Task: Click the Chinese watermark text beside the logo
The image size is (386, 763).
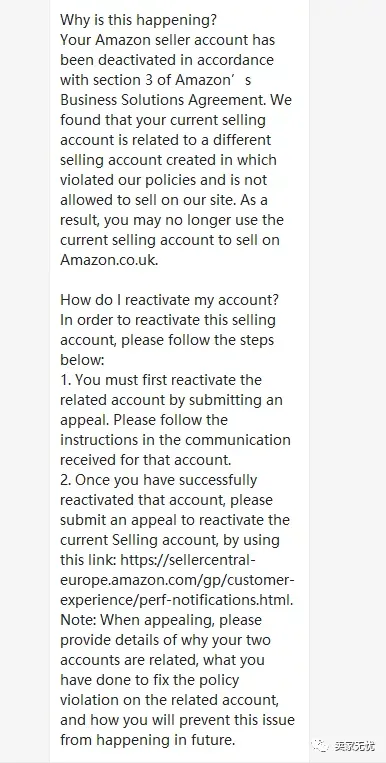Action: [354, 745]
